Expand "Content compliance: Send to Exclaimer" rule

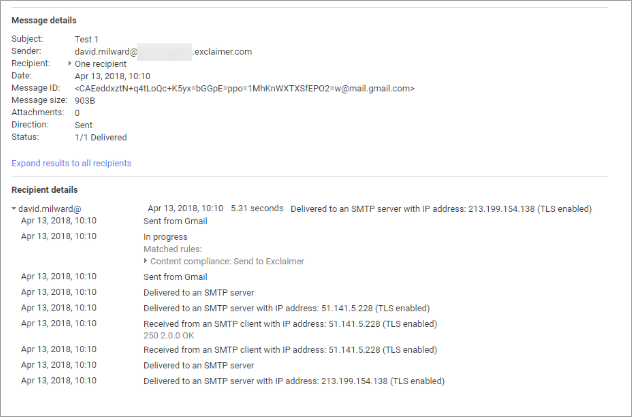146,261
